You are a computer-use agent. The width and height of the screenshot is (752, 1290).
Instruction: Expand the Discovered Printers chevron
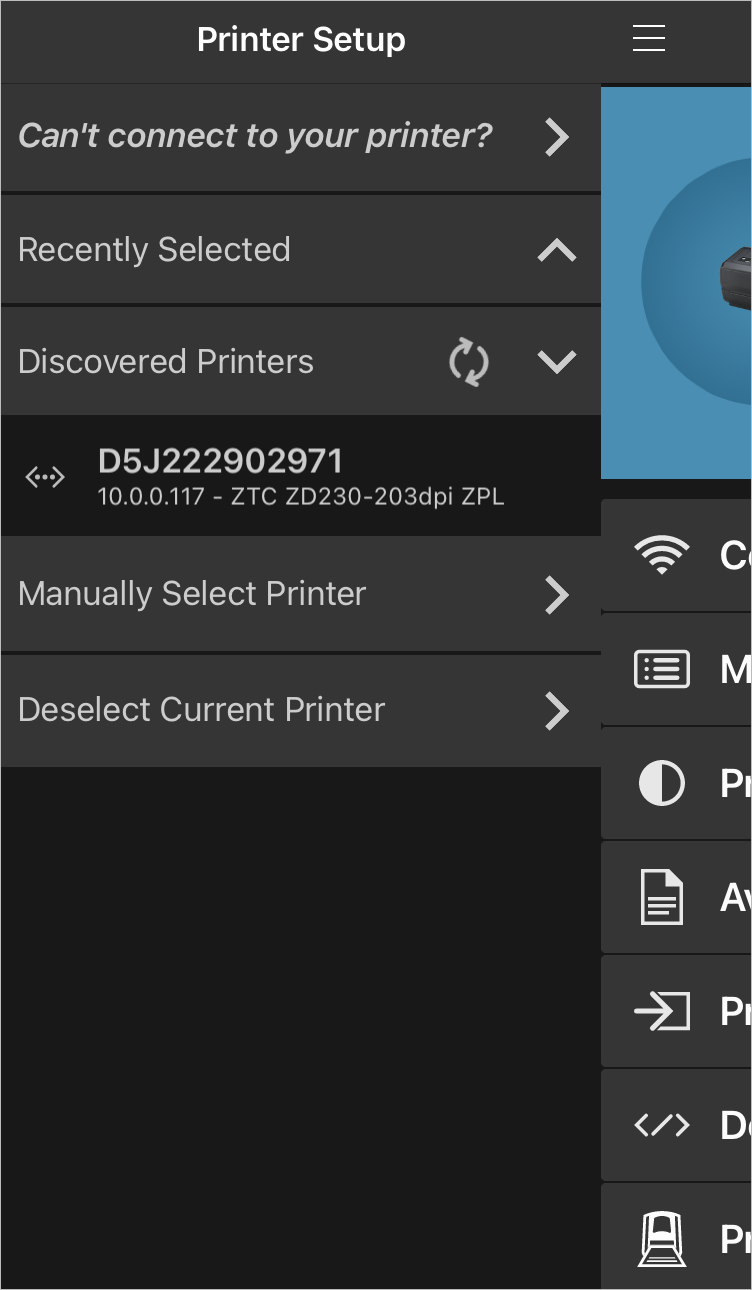click(x=557, y=362)
